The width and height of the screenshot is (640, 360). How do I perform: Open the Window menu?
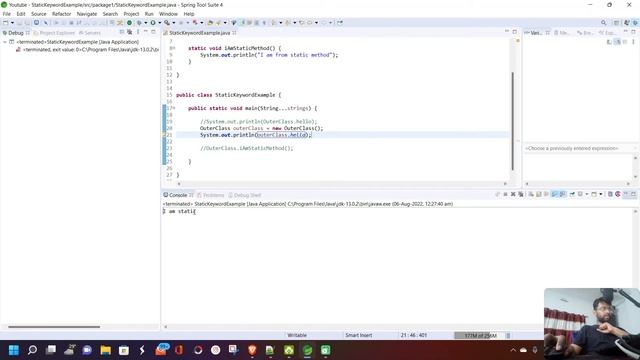tap(168, 14)
